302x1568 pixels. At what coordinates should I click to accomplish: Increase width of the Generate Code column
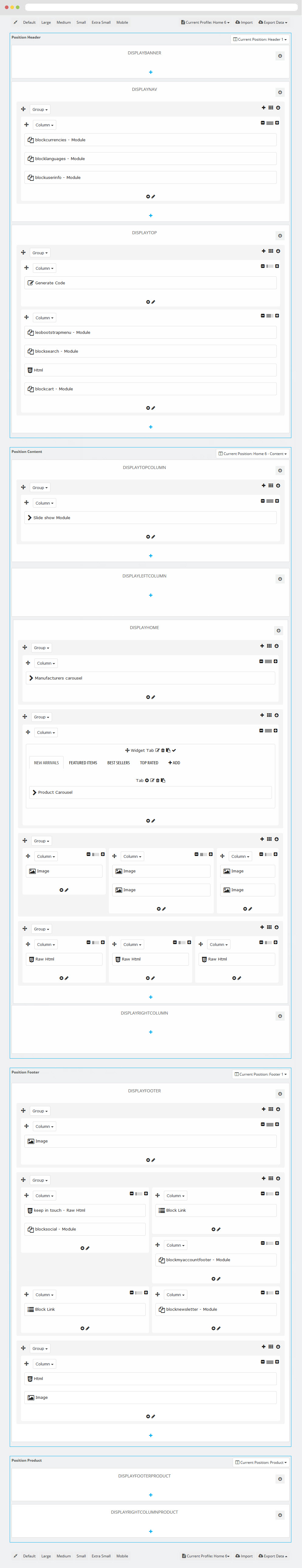coord(277,266)
